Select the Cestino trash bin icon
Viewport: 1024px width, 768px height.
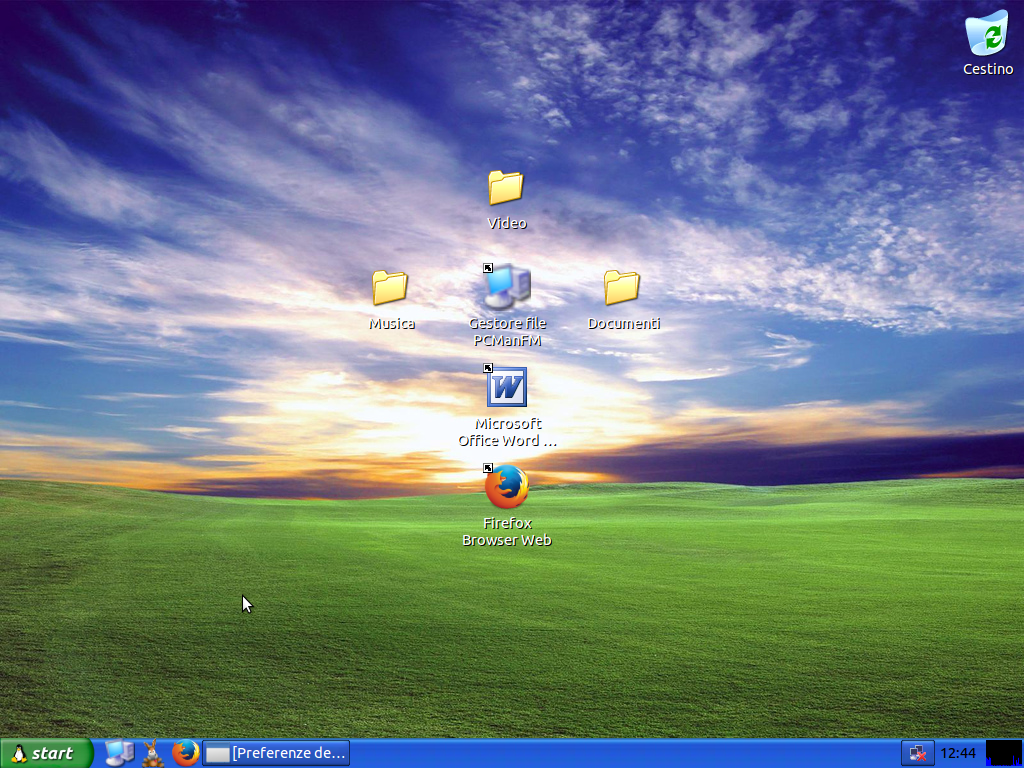pyautogui.click(x=987, y=34)
